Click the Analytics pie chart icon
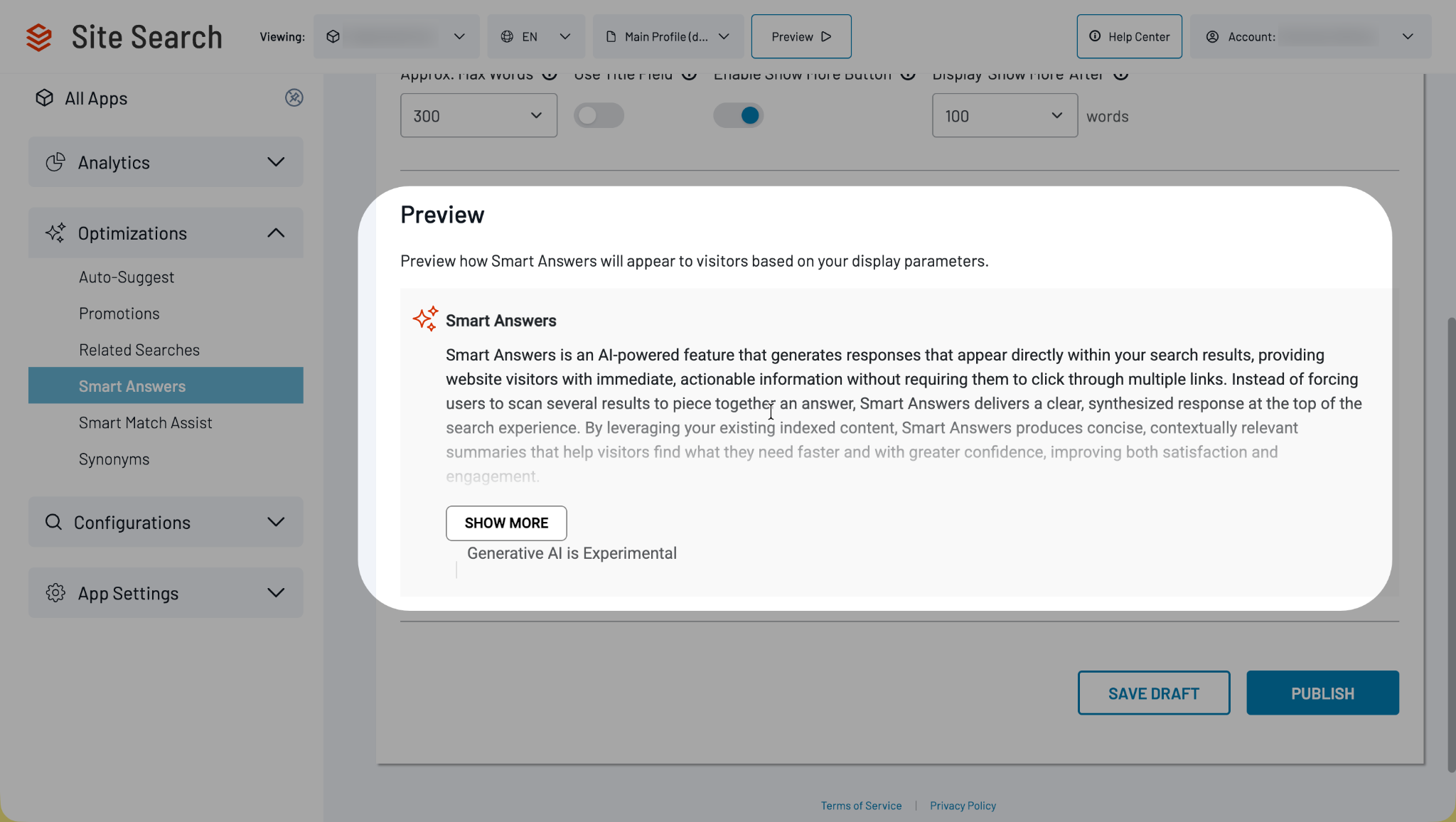 pos(55,162)
